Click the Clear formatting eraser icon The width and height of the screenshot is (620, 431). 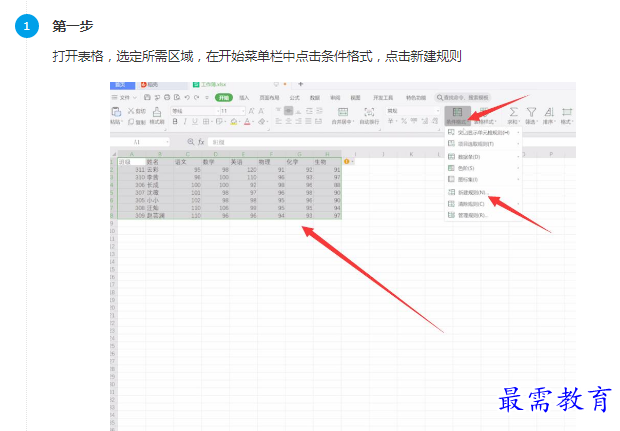pos(261,122)
